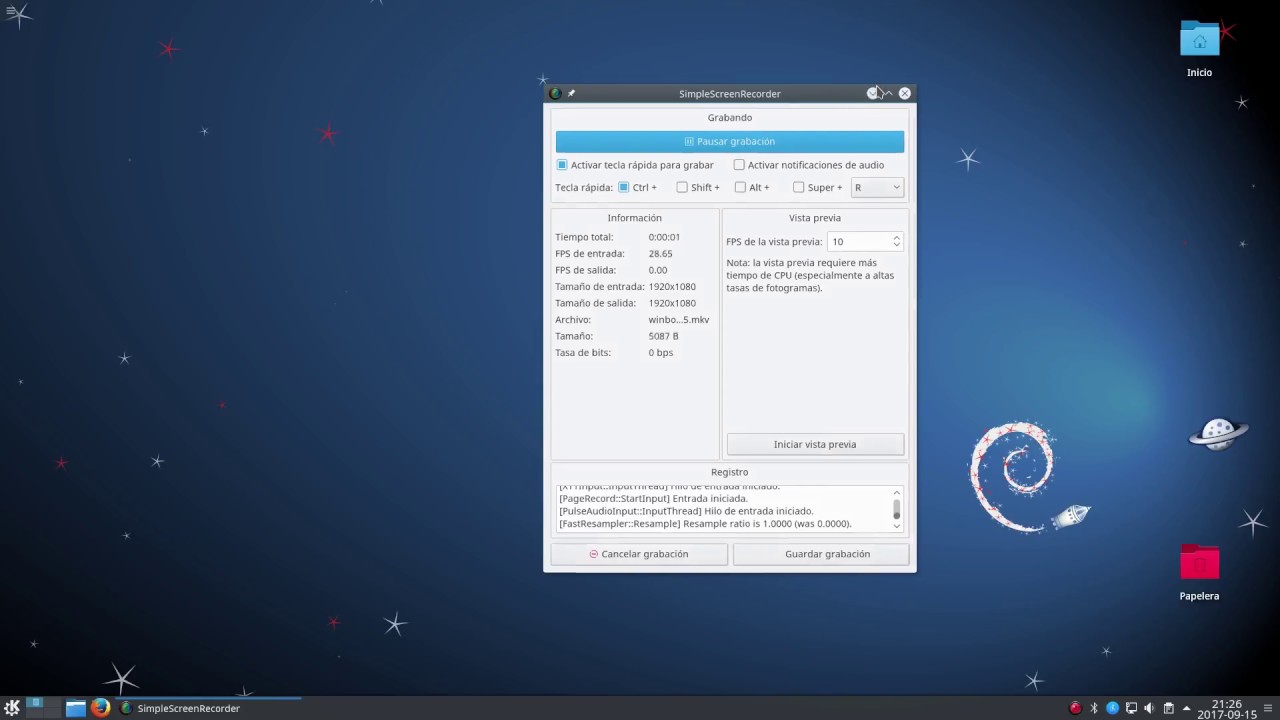Click Cancelar grabación button
The width and height of the screenshot is (1280, 720).
[639, 554]
